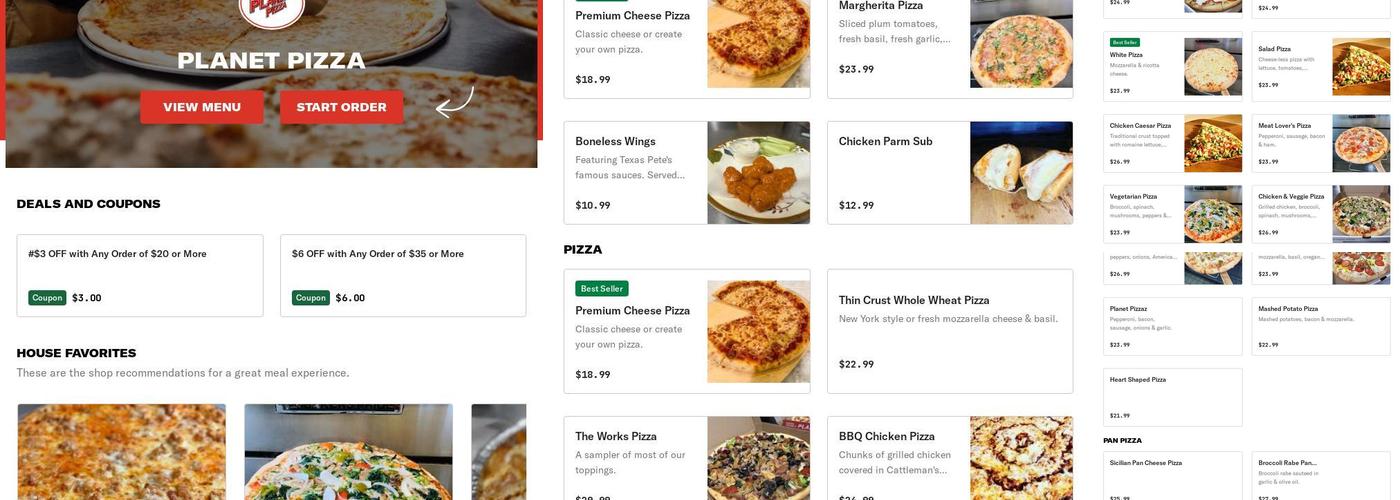Click the VIEW MENU button
The height and width of the screenshot is (500, 1400).
tap(202, 107)
